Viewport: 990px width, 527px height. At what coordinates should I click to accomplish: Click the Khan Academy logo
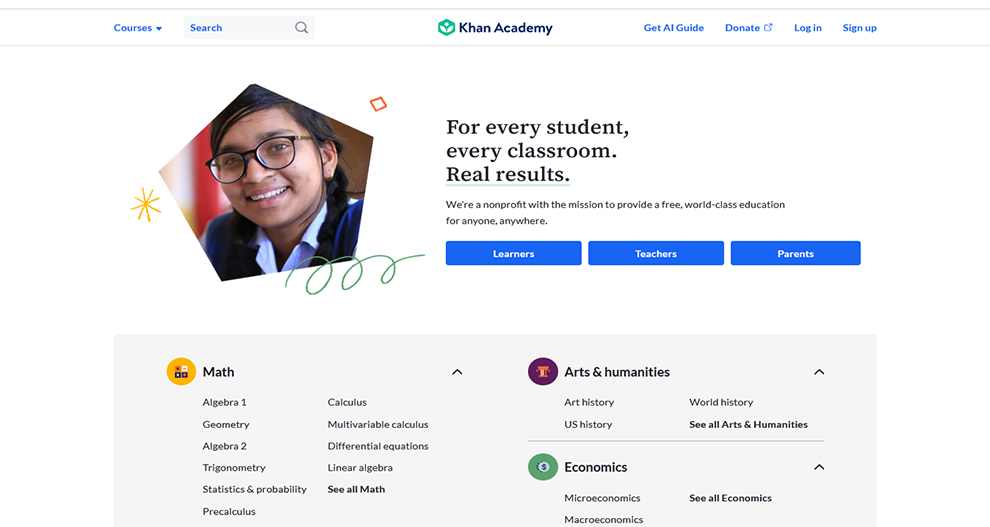coord(495,28)
